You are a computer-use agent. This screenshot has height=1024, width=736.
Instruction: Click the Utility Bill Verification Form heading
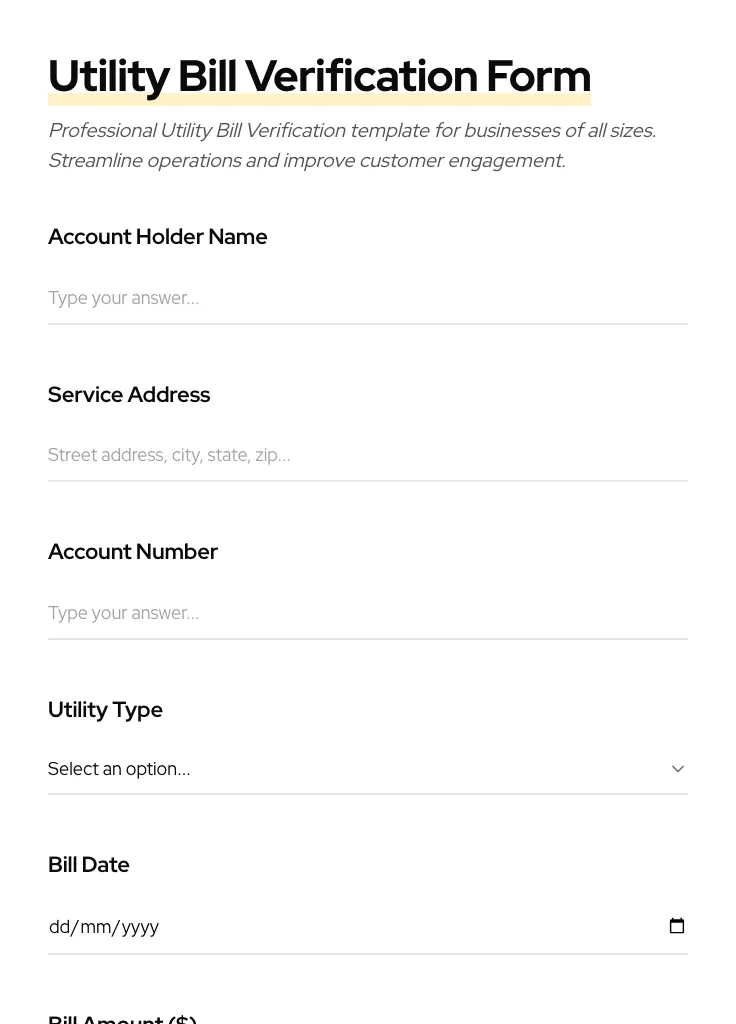pyautogui.click(x=319, y=75)
